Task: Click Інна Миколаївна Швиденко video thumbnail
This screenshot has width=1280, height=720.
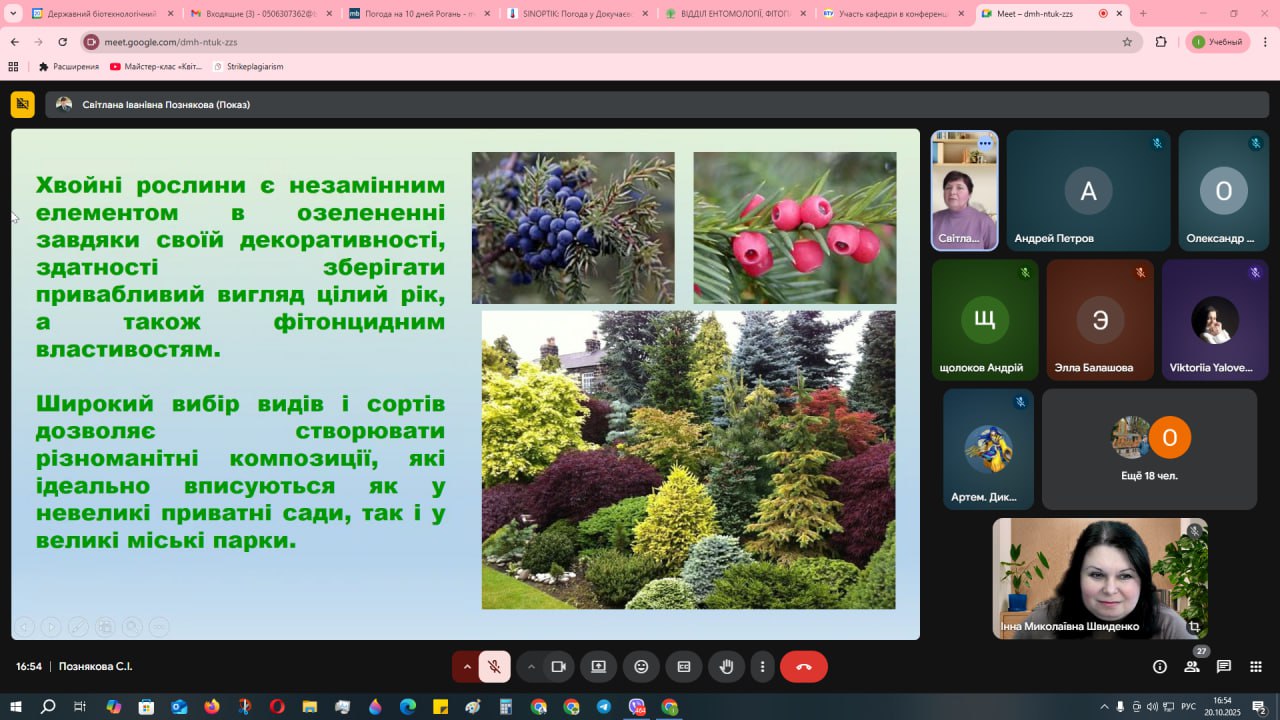Action: [x=1099, y=578]
